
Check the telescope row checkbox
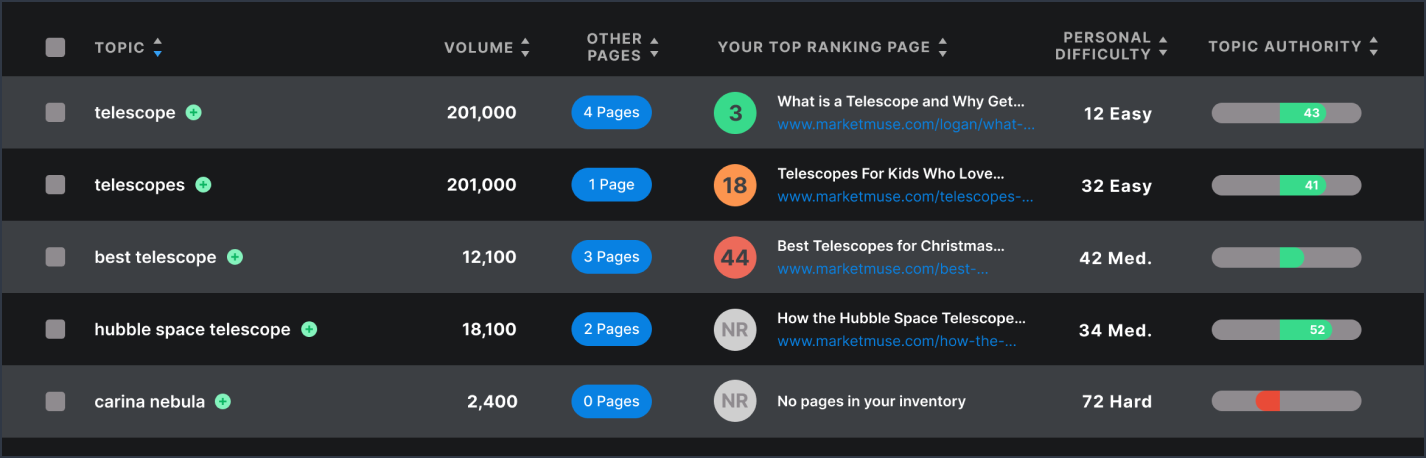click(x=55, y=113)
